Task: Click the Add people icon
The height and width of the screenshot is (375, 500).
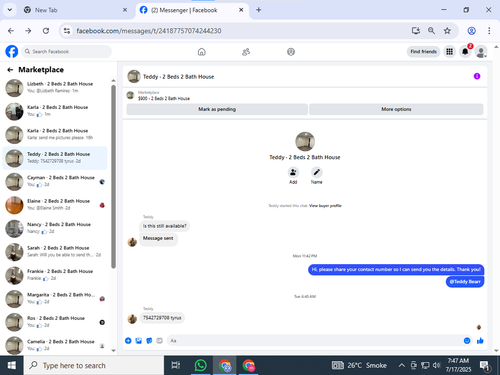Action: click(293, 172)
